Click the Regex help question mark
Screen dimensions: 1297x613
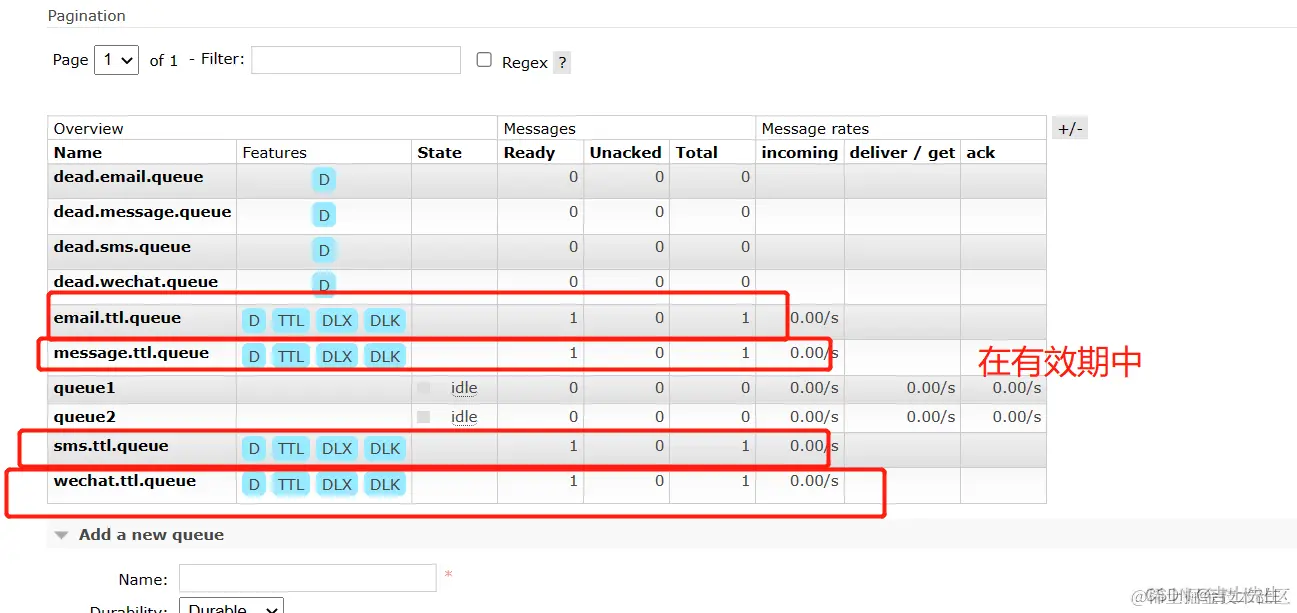pyautogui.click(x=562, y=63)
